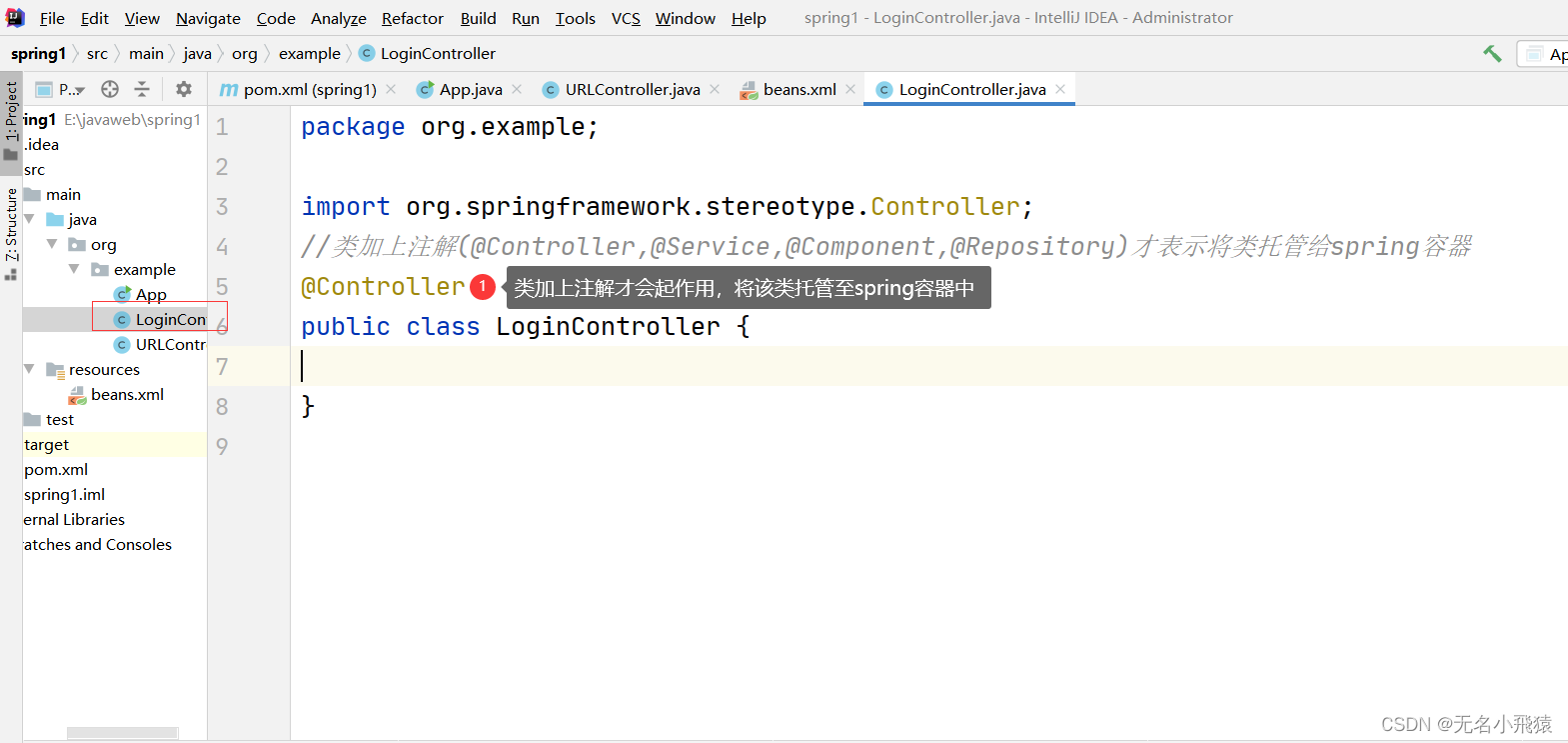
Task: Select beans.xml in project tree
Action: click(116, 394)
